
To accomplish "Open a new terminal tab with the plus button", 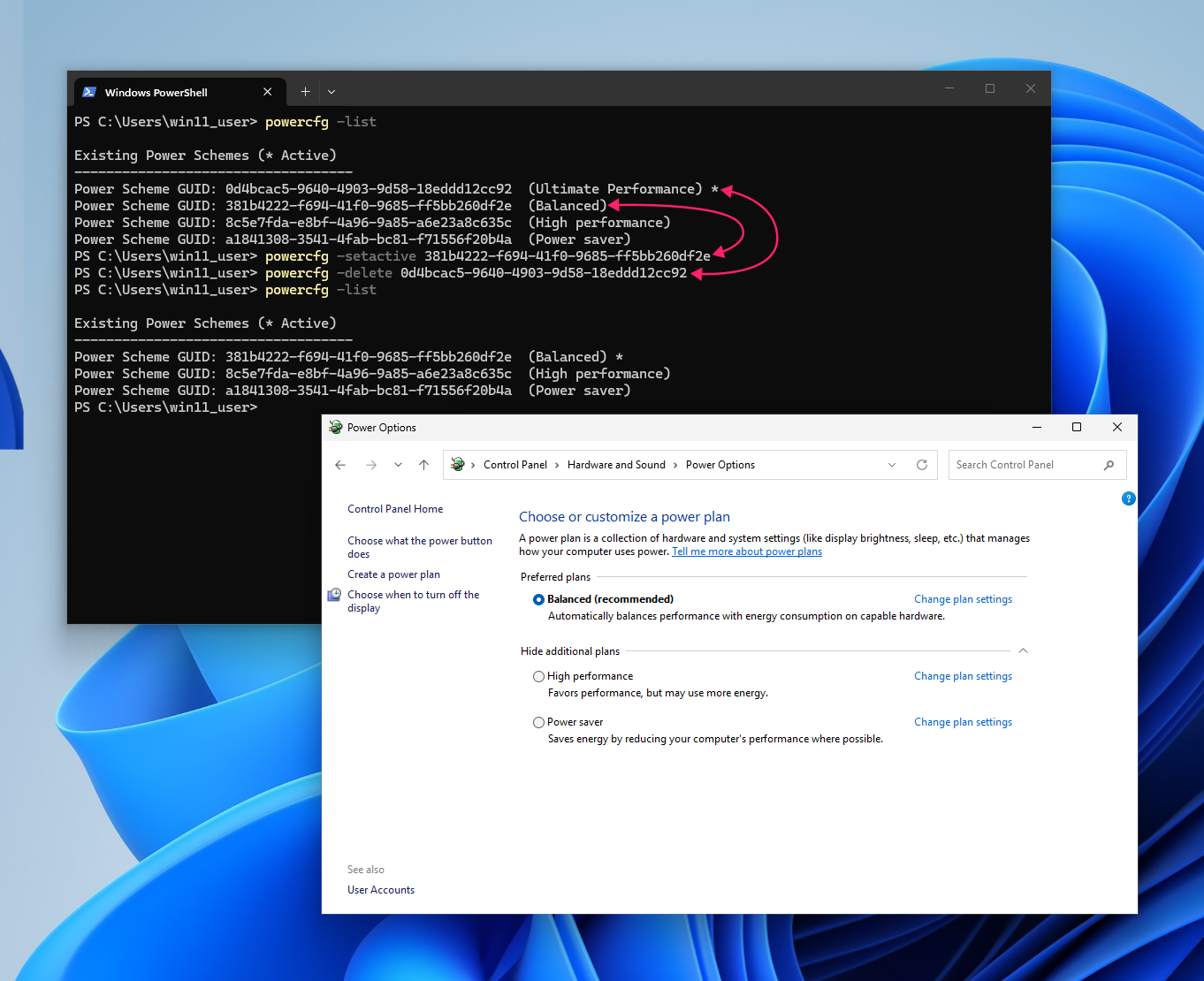I will (305, 92).
